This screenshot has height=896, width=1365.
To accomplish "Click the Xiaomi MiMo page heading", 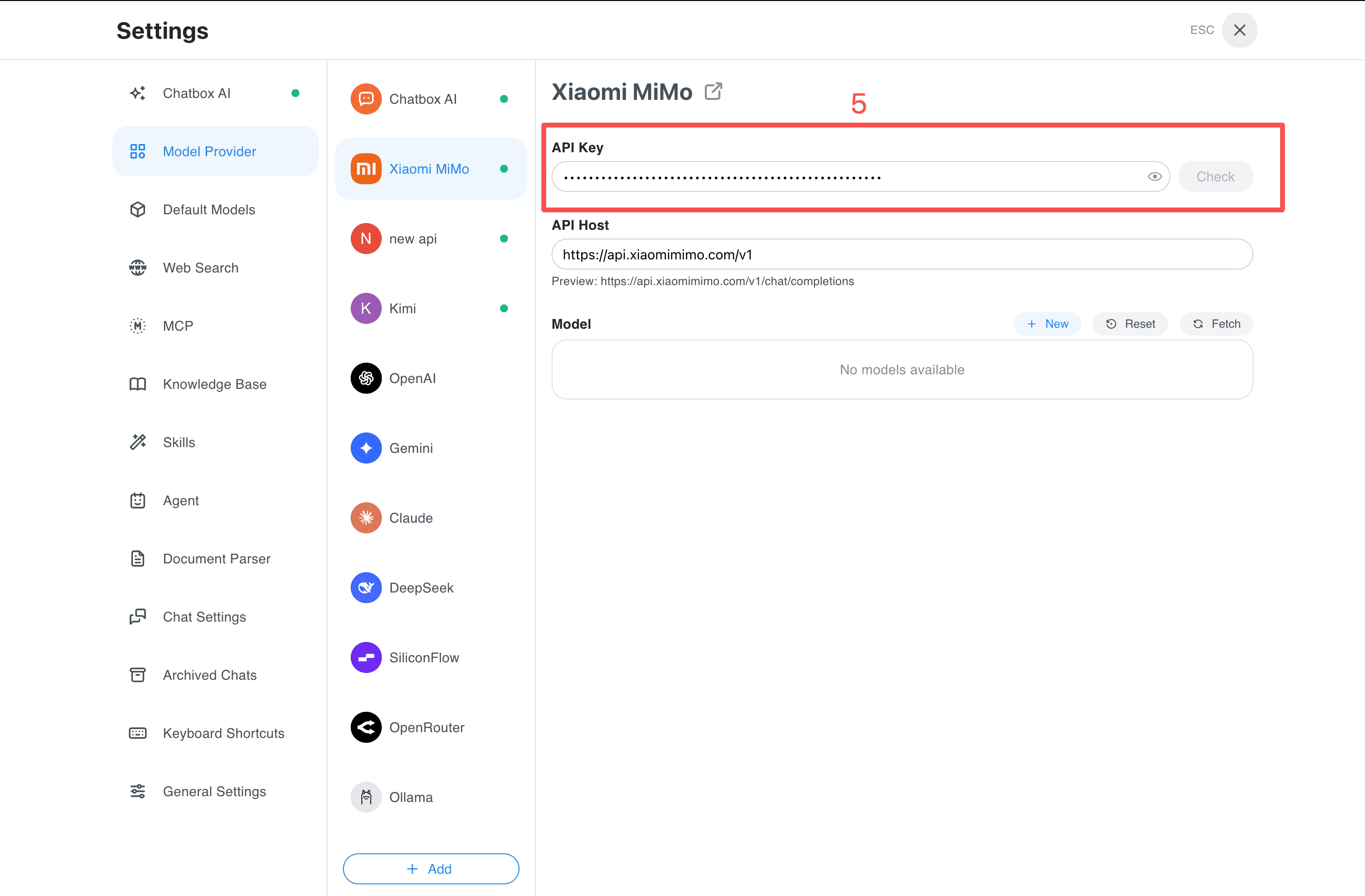I will [622, 92].
